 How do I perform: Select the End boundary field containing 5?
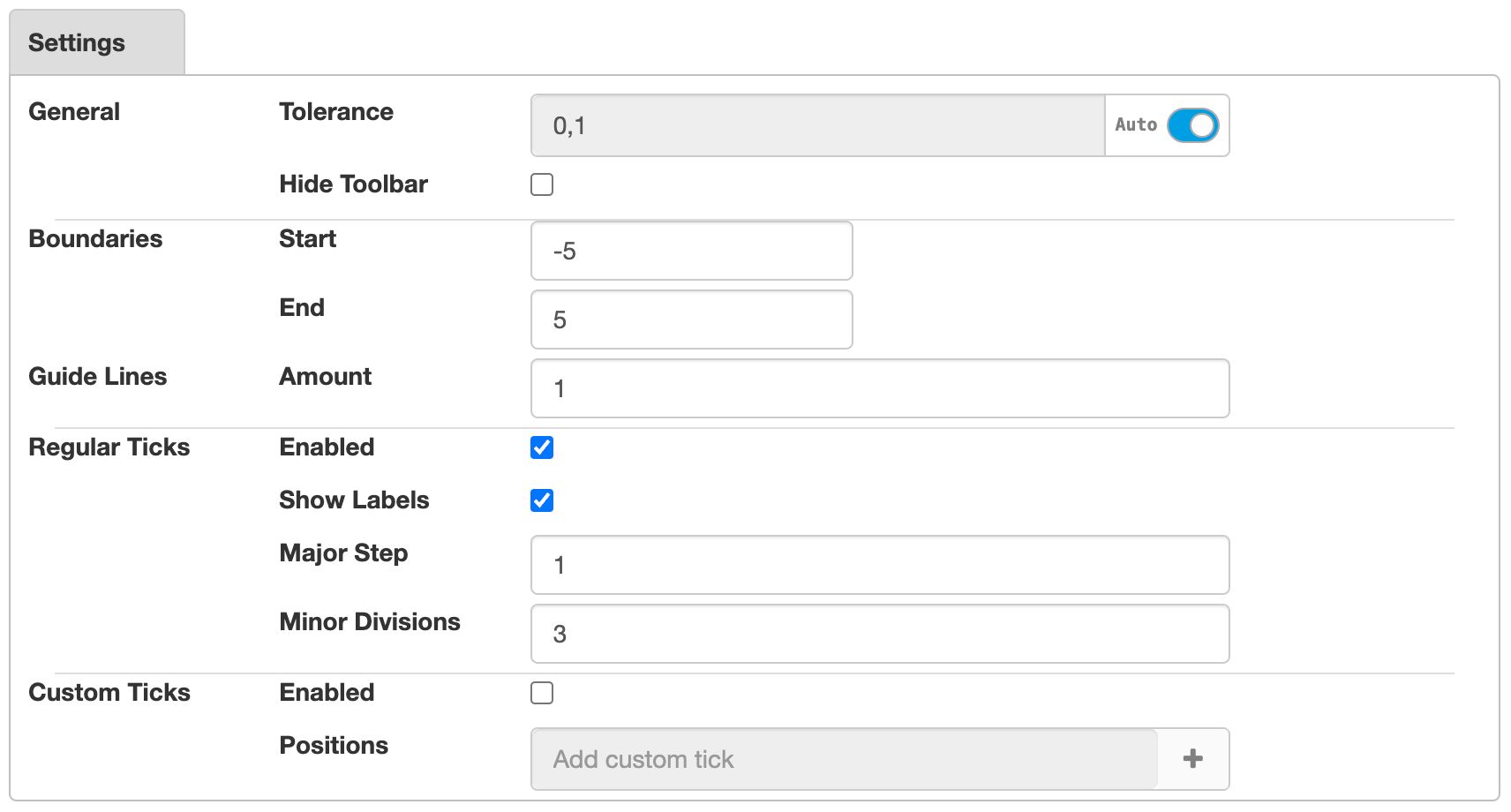[691, 319]
